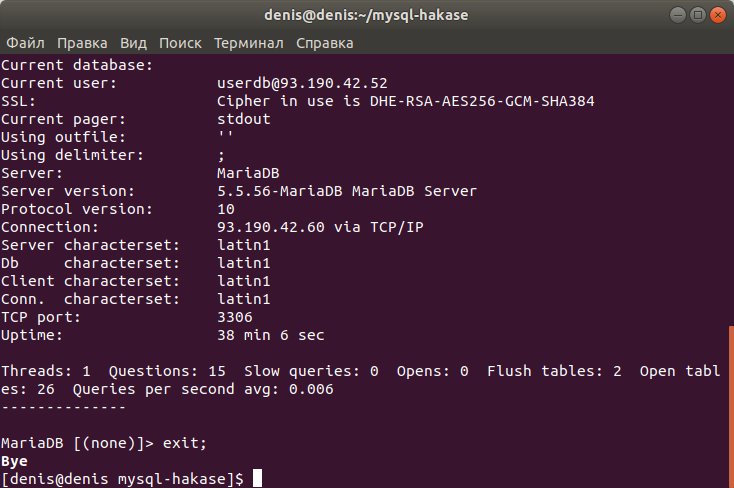
Task: Click the shell prompt cursor block
Action: [257, 479]
